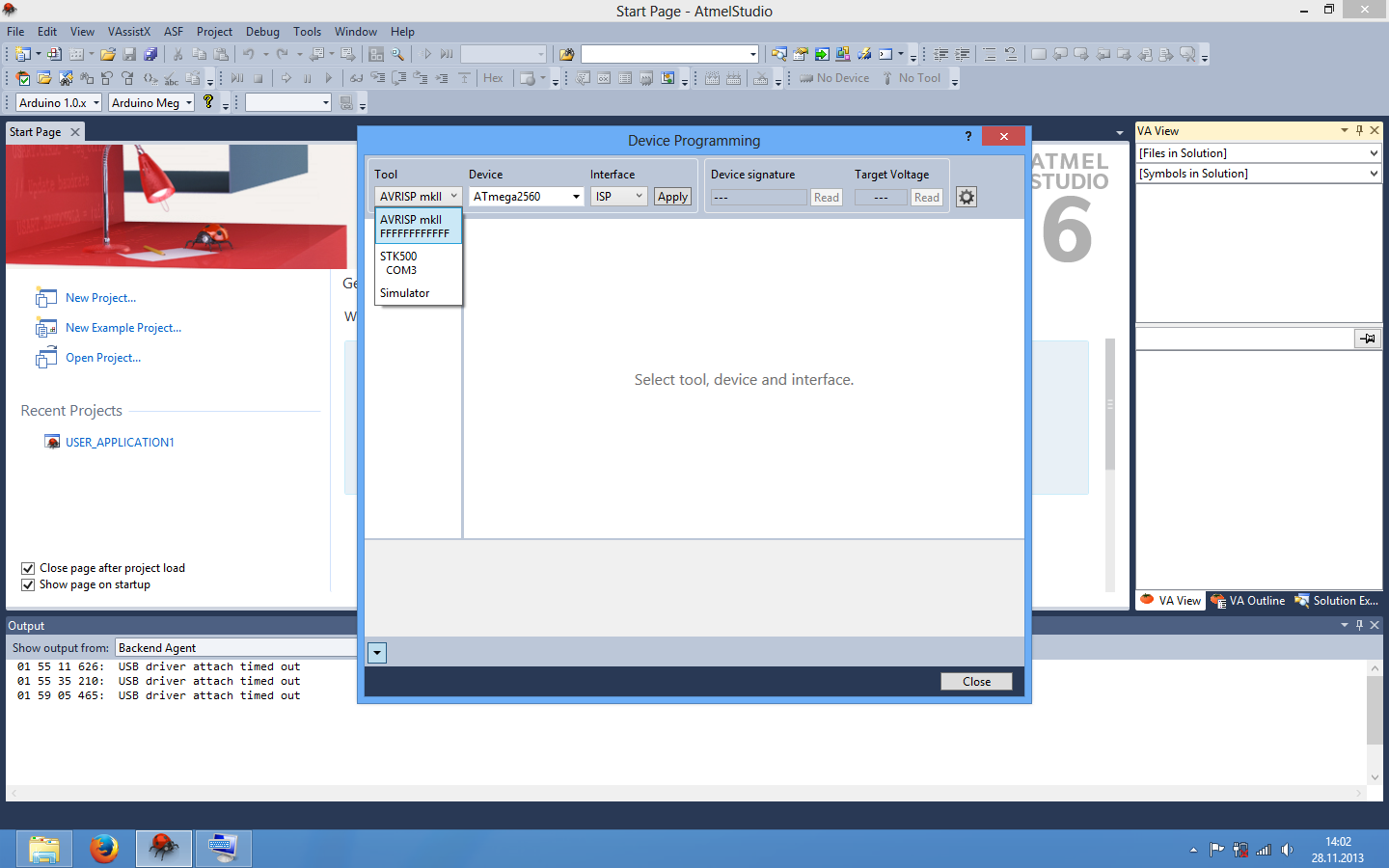Open the Arduino Meg board dropdown
Viewport: 1389px width, 868px height.
pyautogui.click(x=152, y=102)
